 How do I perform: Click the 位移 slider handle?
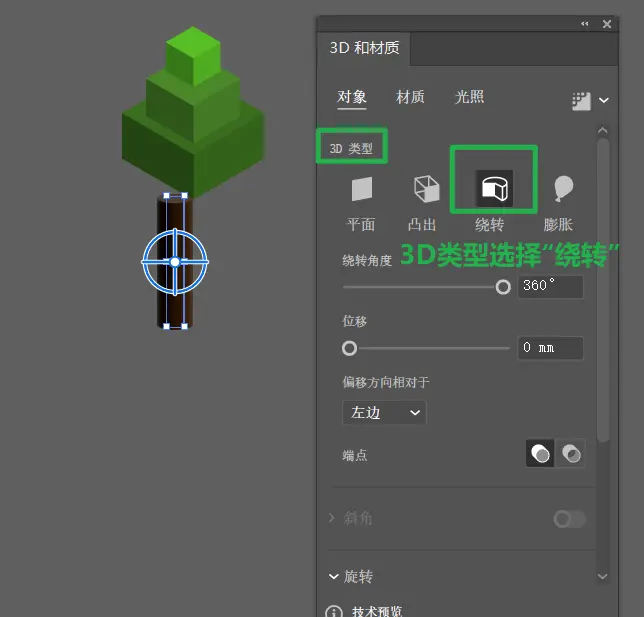click(350, 348)
